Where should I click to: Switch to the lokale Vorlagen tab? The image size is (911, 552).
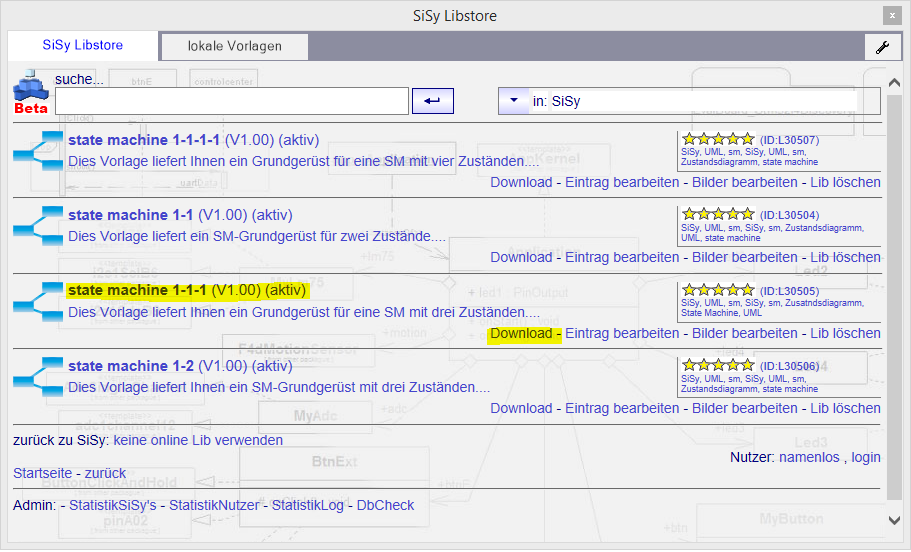point(235,46)
